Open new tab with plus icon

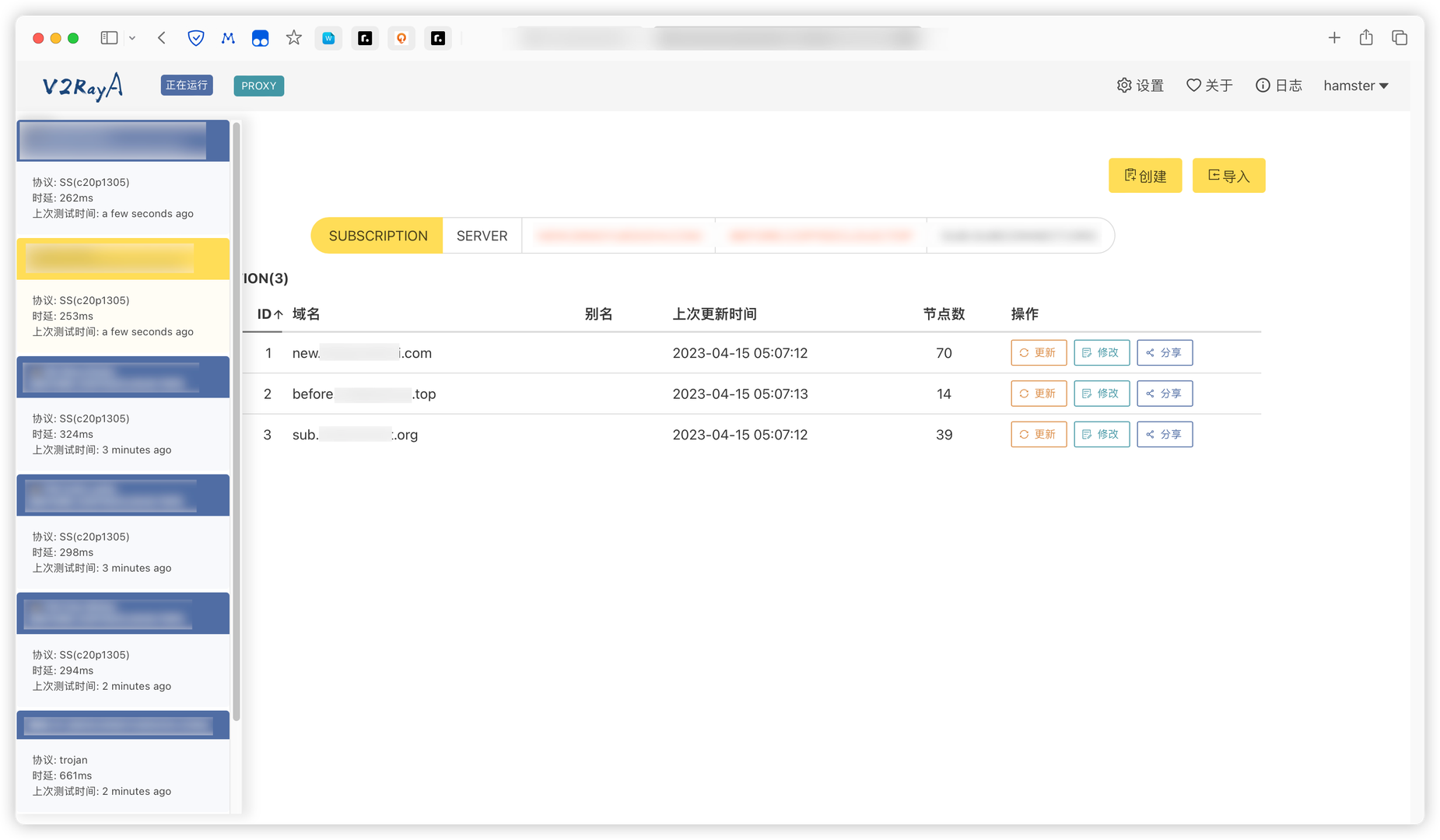pyautogui.click(x=1334, y=38)
